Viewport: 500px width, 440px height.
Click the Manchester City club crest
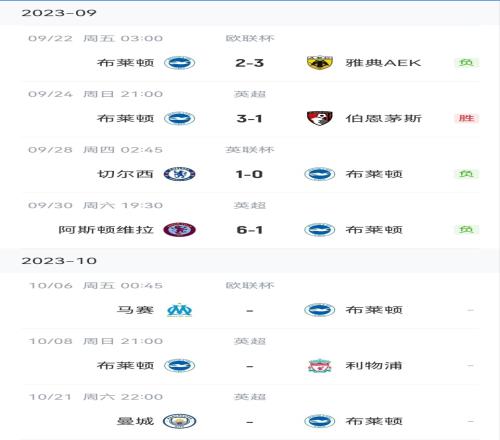click(x=179, y=421)
